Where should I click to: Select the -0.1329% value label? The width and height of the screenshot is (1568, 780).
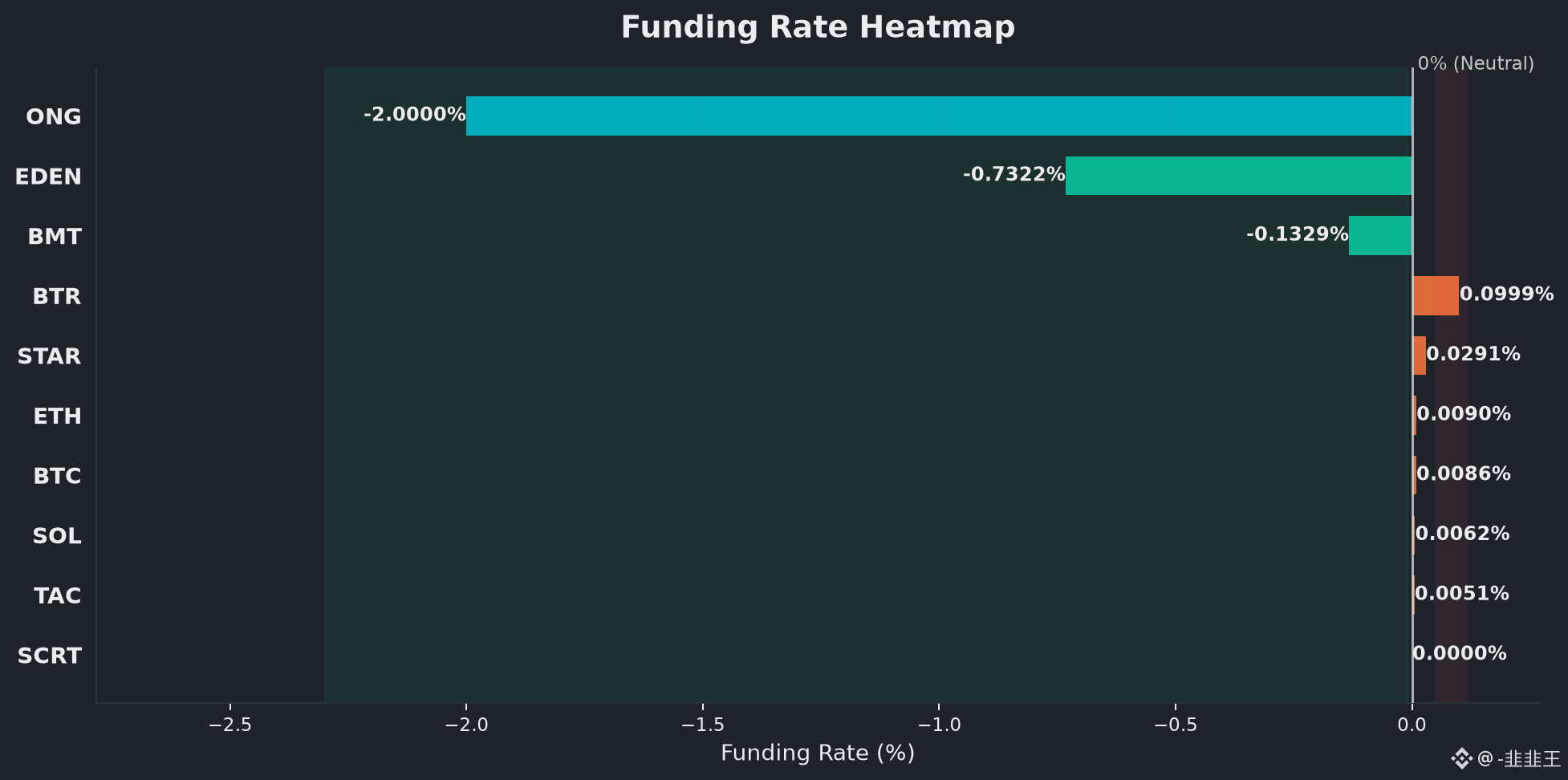[1297, 234]
